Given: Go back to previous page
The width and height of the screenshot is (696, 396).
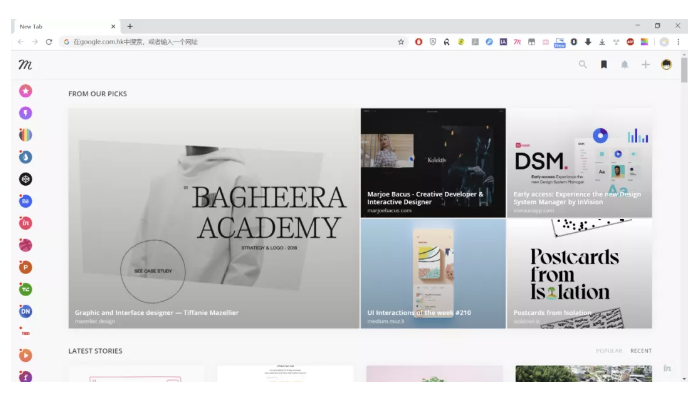Looking at the screenshot, I should click(21, 42).
